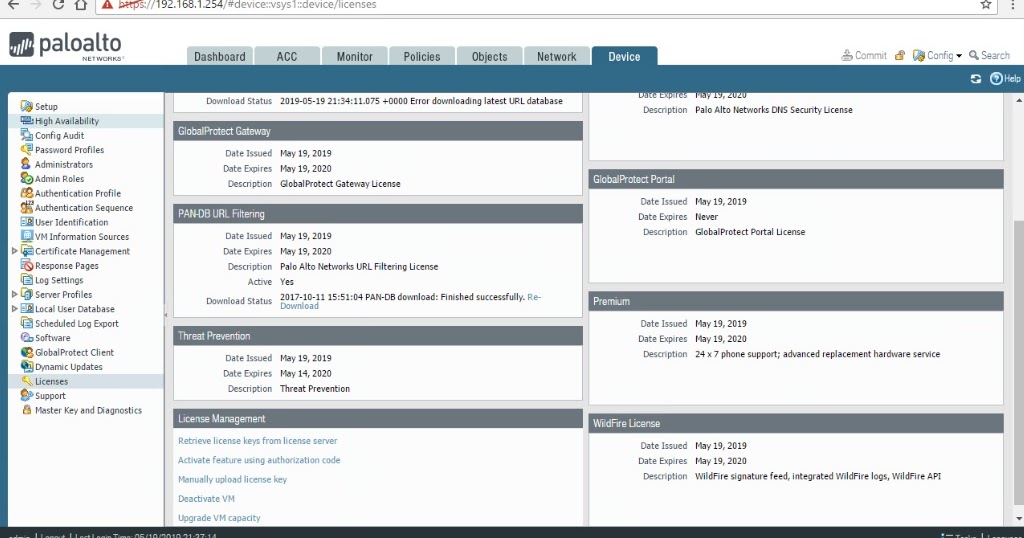Click the Upgrade VM capacity link
The width and height of the screenshot is (1024, 538).
219,518
